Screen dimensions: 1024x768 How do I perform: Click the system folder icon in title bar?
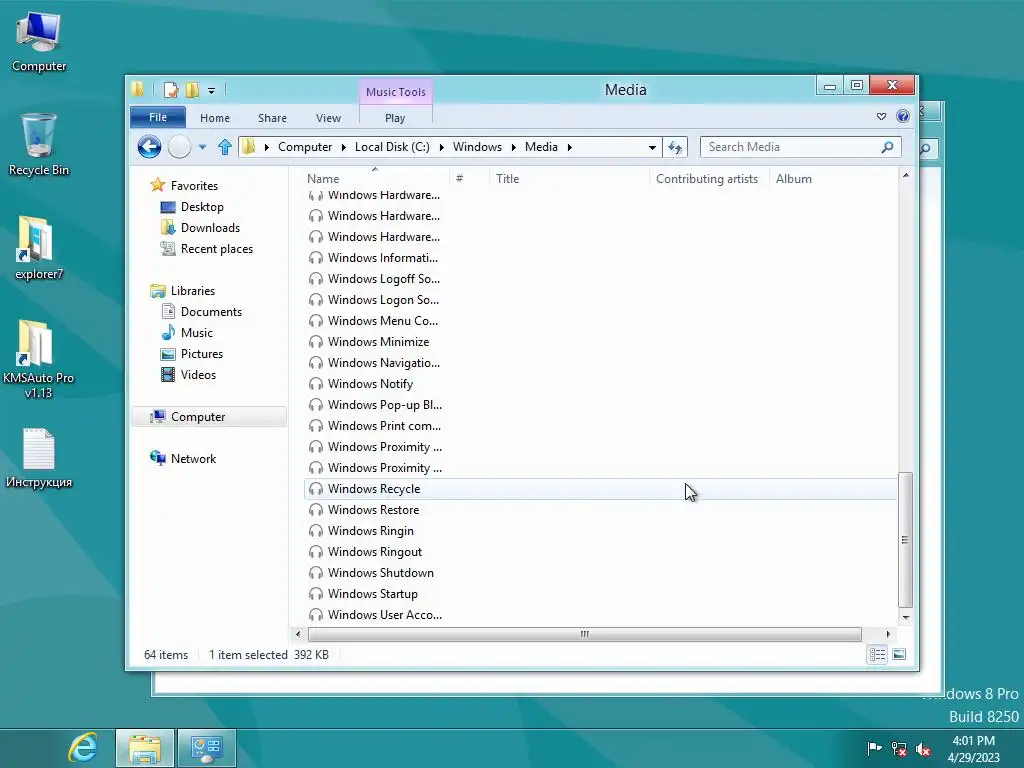(x=138, y=89)
